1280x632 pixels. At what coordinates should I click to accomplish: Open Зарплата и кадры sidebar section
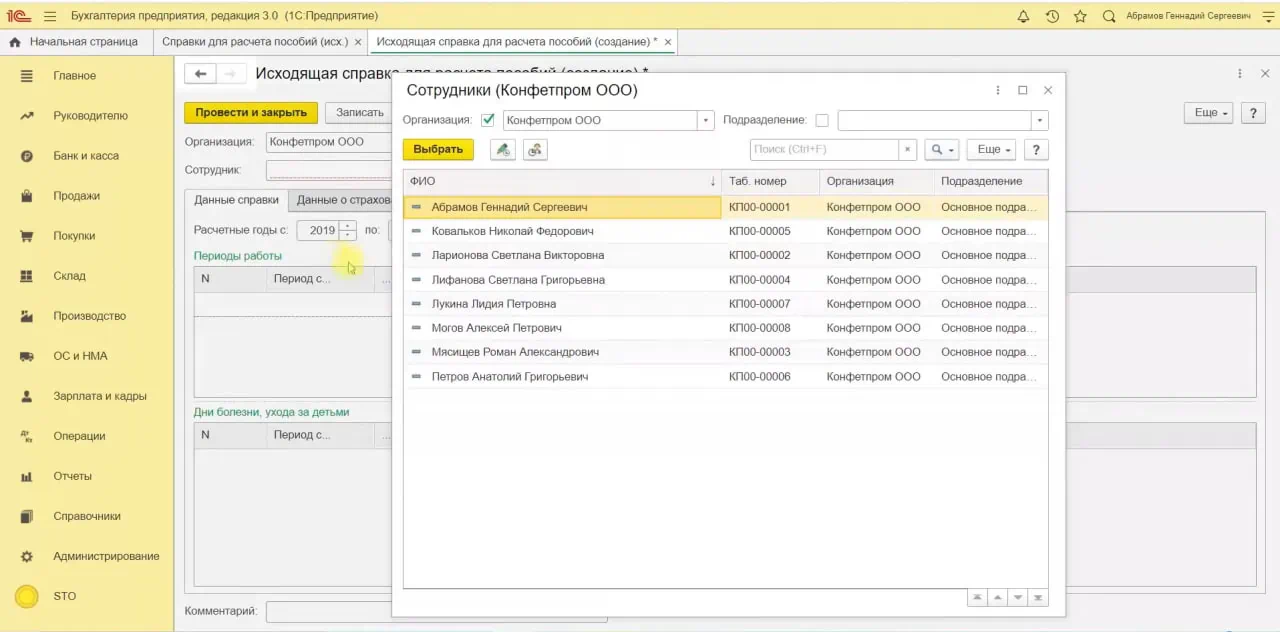(99, 396)
